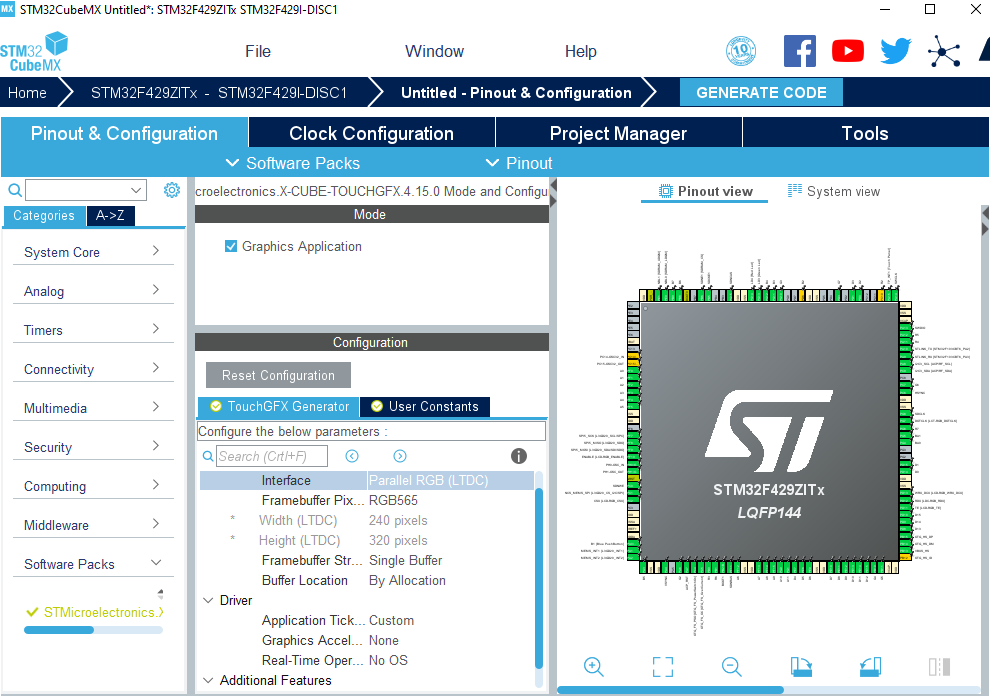Screen dimensions: 990x697
Task: Open the User Constants tab
Action: click(x=425, y=407)
